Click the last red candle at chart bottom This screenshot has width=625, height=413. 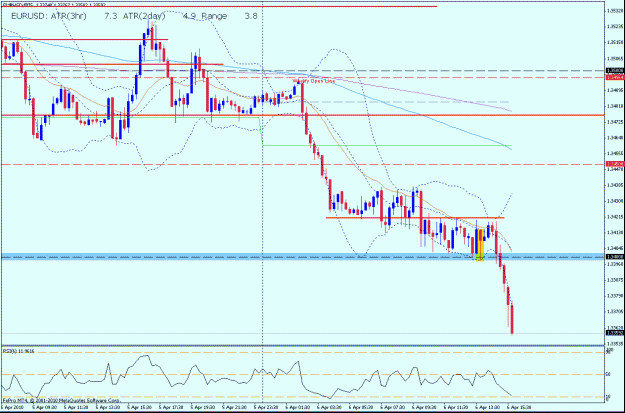pyautogui.click(x=512, y=319)
